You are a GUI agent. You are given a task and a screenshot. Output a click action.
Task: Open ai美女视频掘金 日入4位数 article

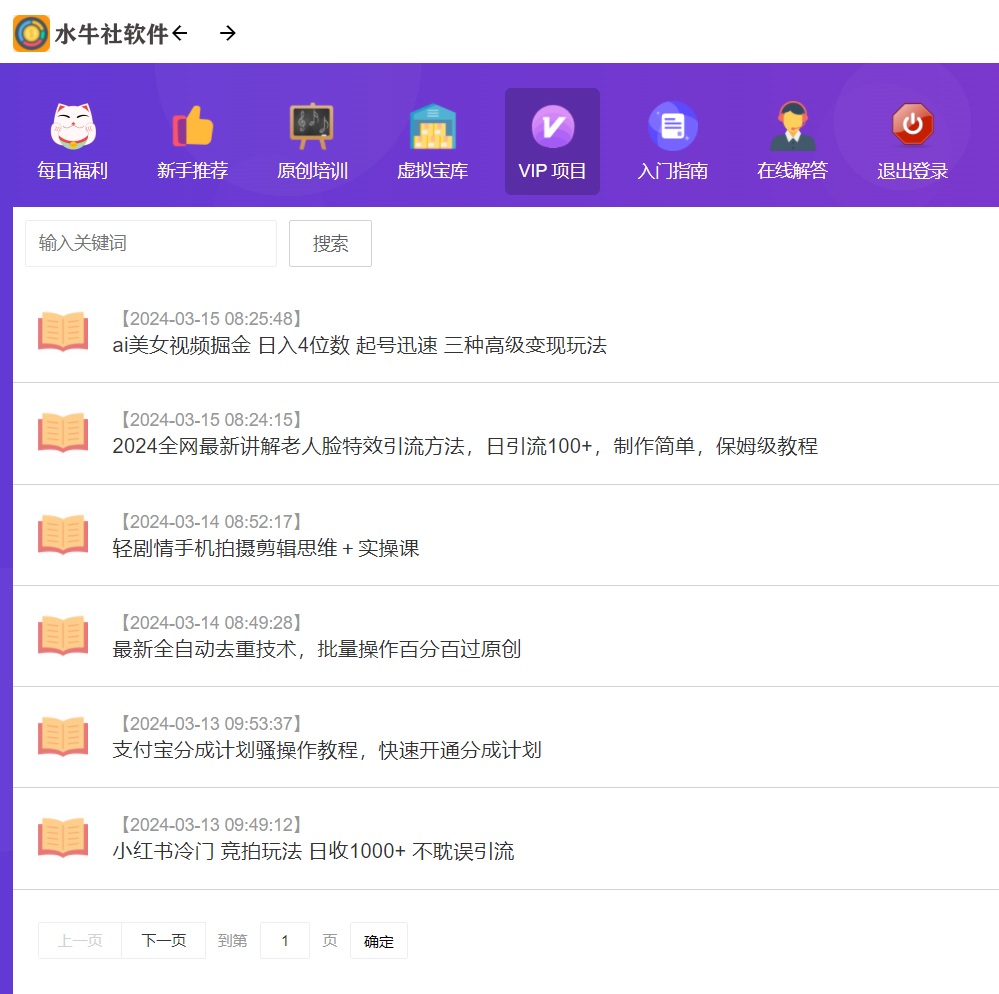pos(359,345)
